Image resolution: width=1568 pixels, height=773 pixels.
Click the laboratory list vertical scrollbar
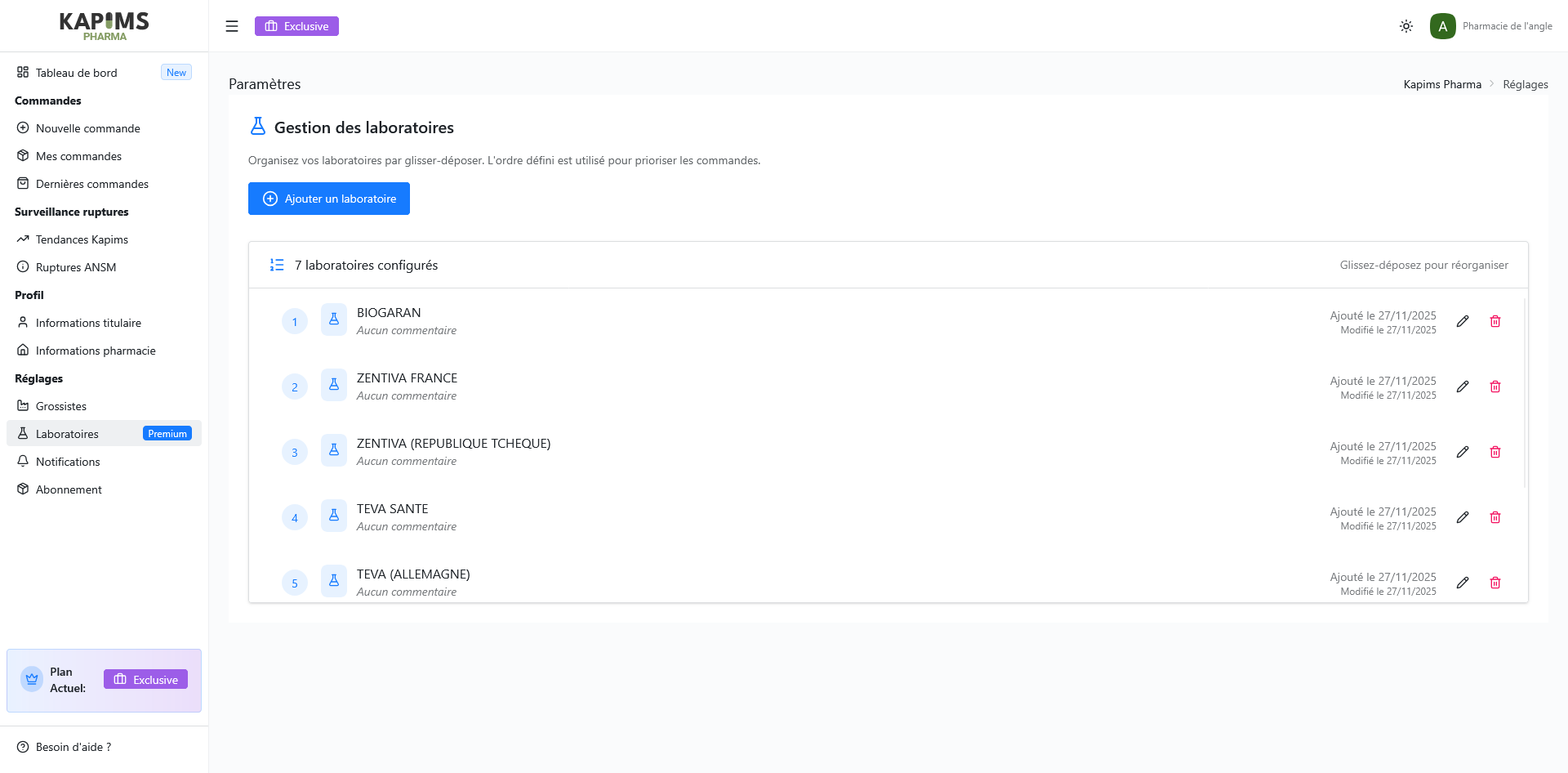click(x=1524, y=392)
